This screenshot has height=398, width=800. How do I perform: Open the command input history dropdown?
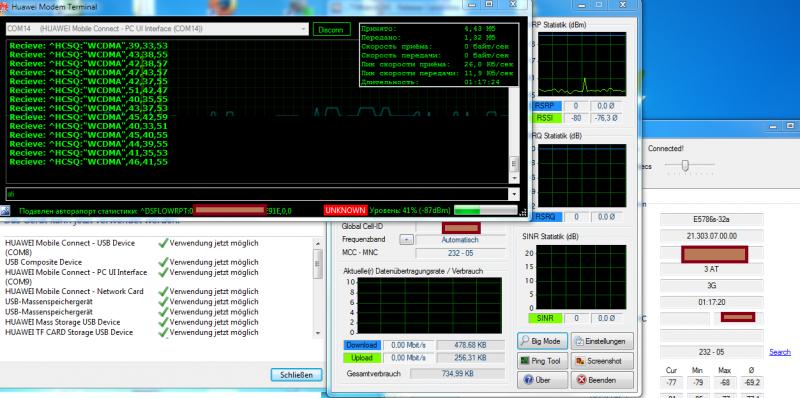point(514,194)
